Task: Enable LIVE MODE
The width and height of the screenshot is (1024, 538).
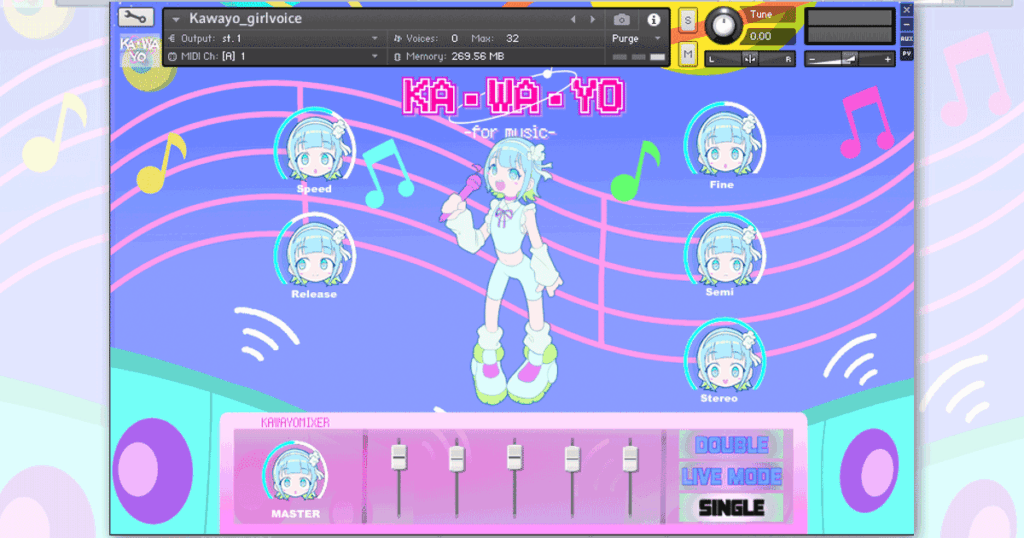Action: coord(731,477)
